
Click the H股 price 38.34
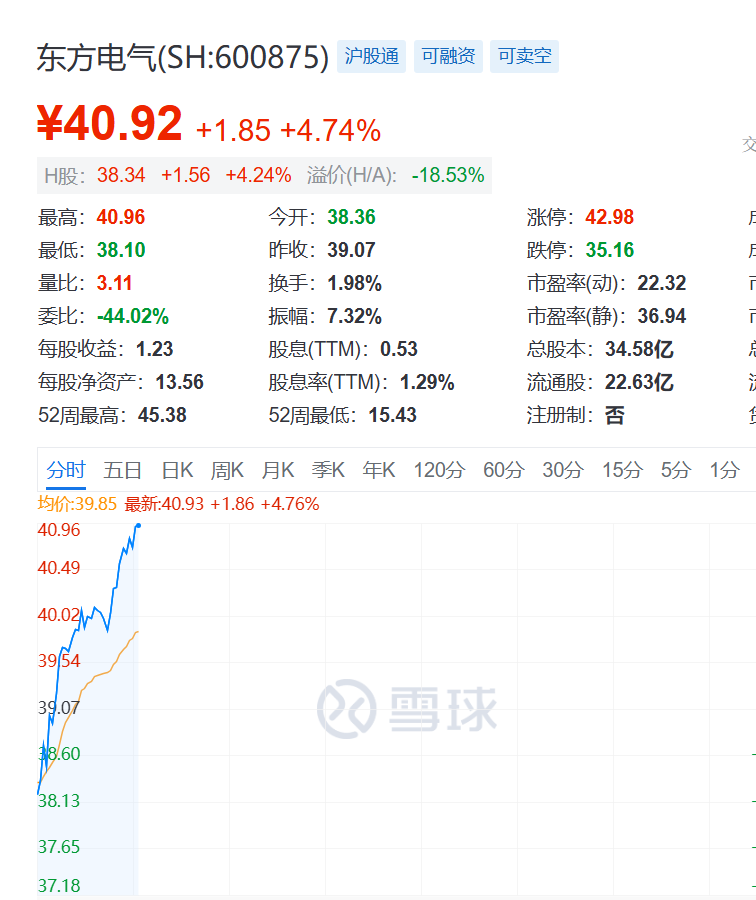pyautogui.click(x=121, y=175)
